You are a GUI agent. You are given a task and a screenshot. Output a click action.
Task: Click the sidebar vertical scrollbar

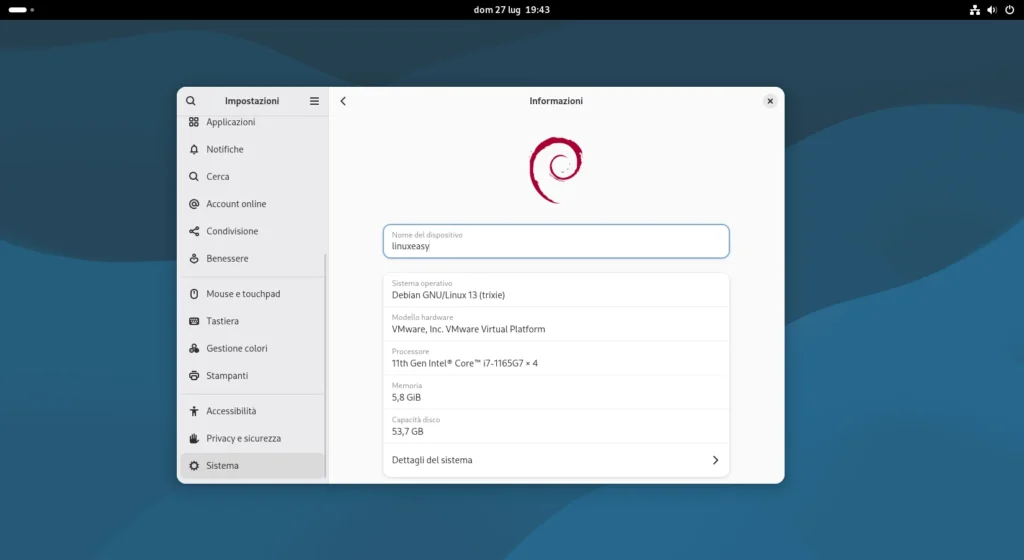pyautogui.click(x=325, y=366)
